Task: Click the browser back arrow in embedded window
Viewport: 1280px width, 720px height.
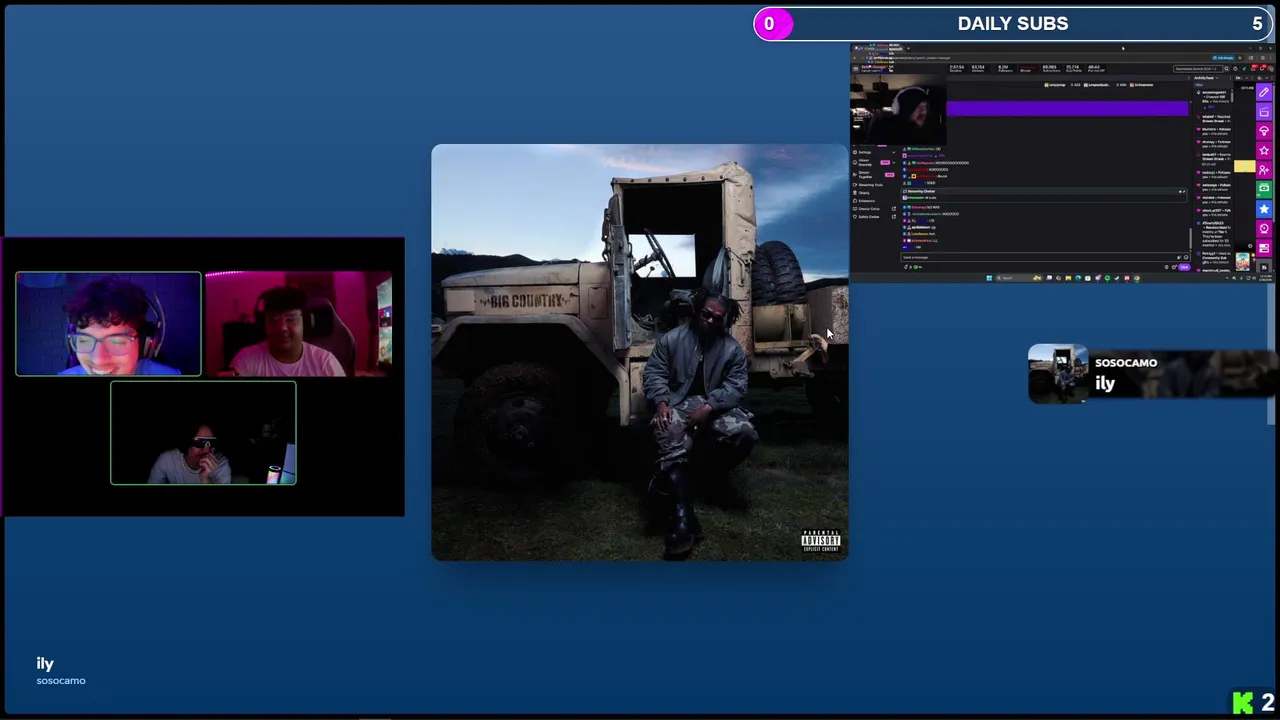Action: [855, 58]
